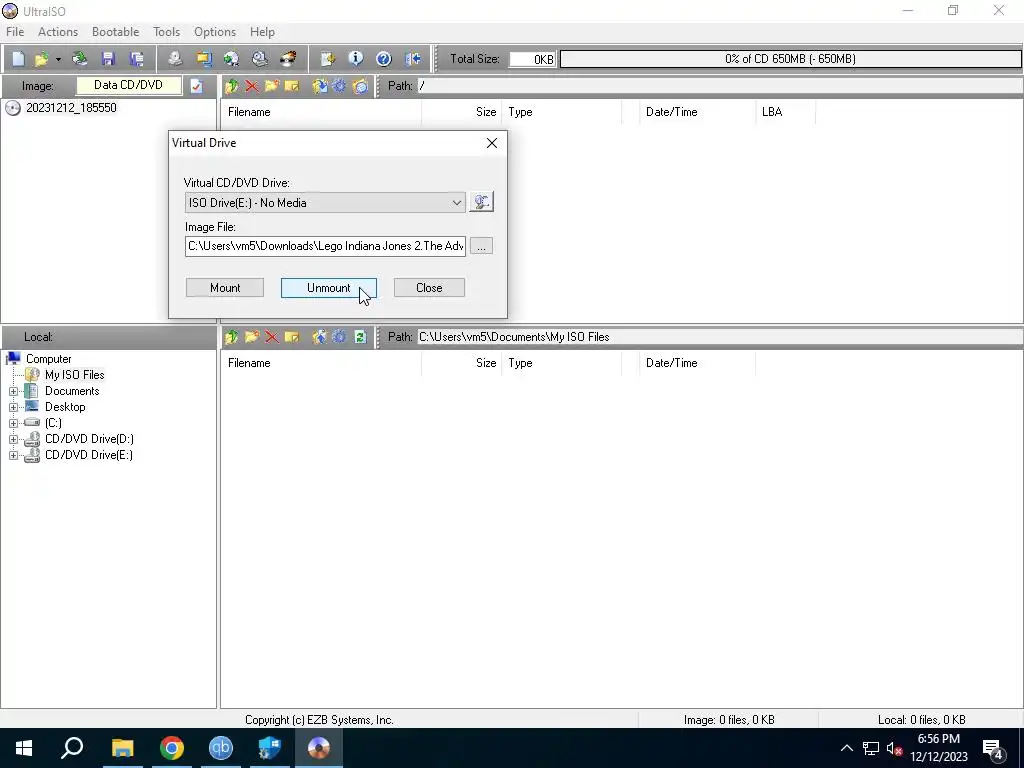Image resolution: width=1024 pixels, height=768 pixels.
Task: Click the Local Path field
Action: (x=719, y=337)
